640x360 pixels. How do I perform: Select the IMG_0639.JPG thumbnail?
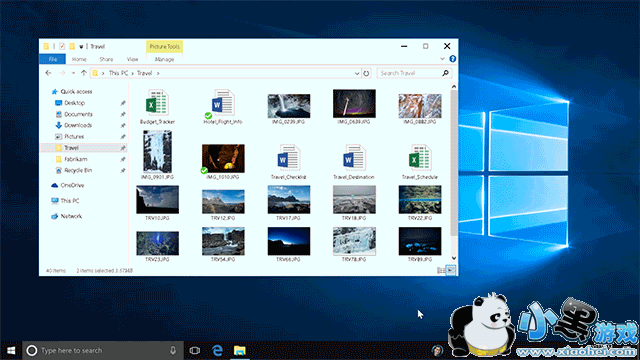coord(354,104)
